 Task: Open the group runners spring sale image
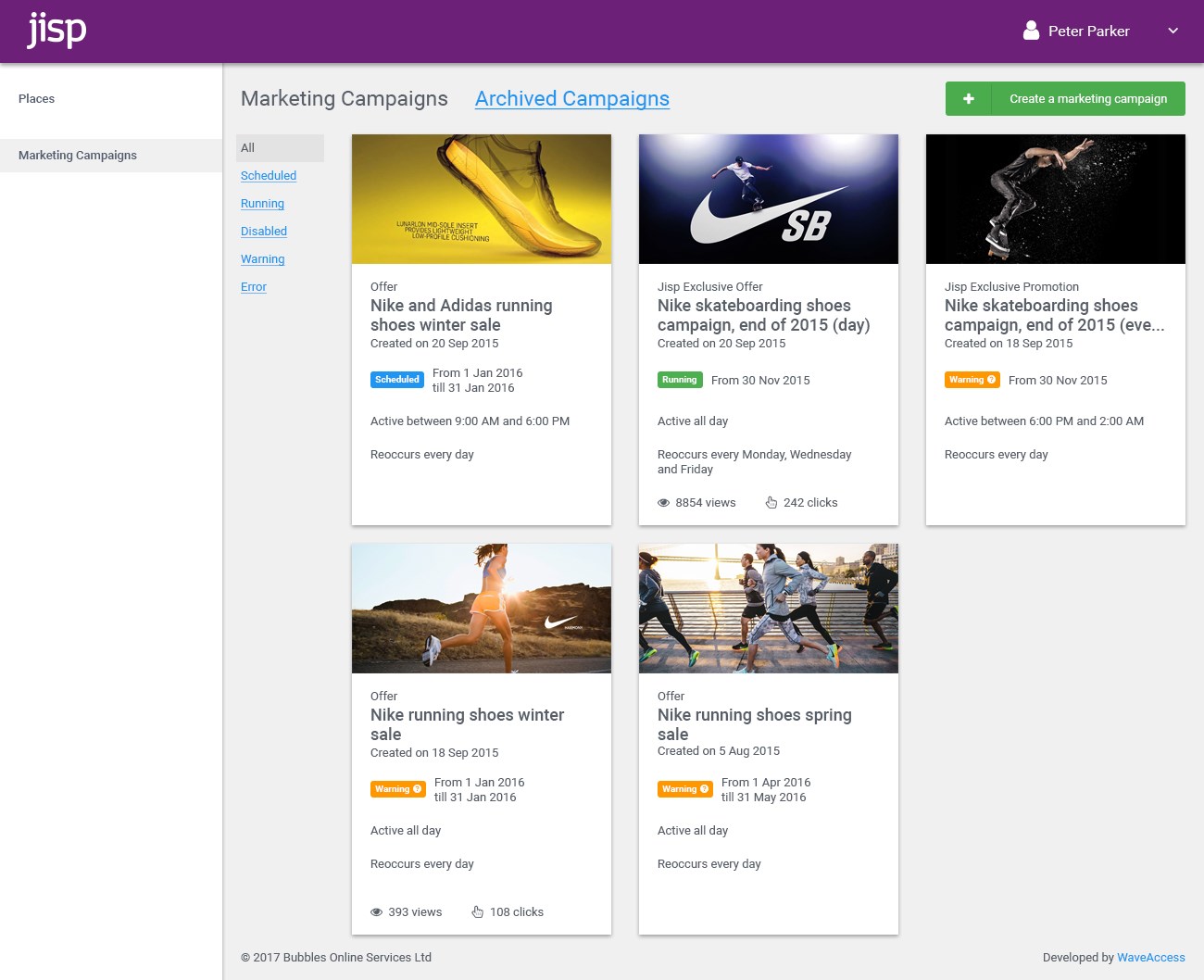click(x=769, y=609)
